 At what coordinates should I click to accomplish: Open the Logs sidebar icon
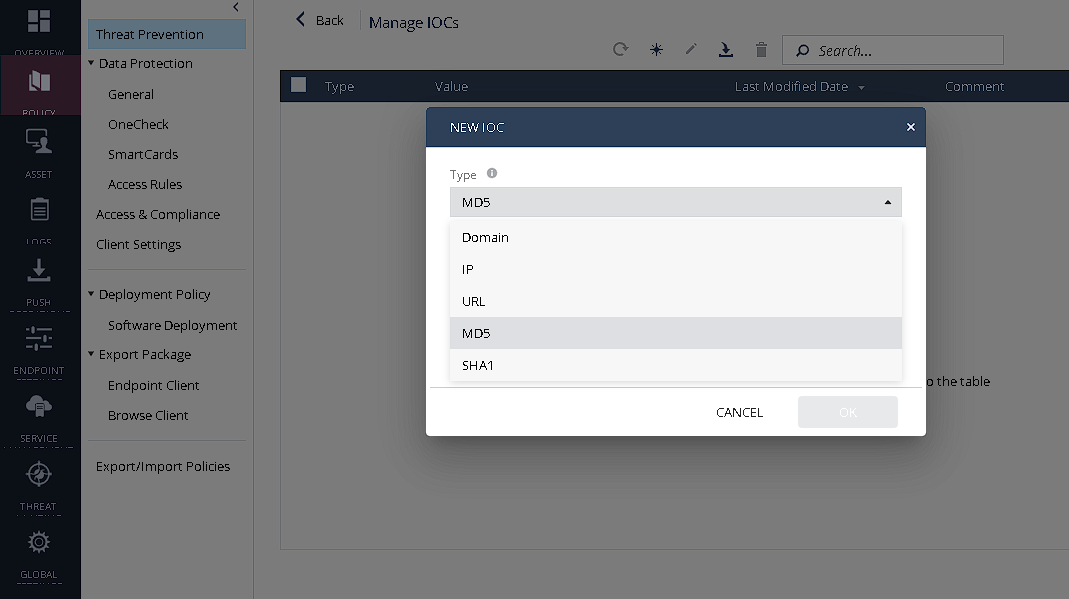click(x=39, y=209)
